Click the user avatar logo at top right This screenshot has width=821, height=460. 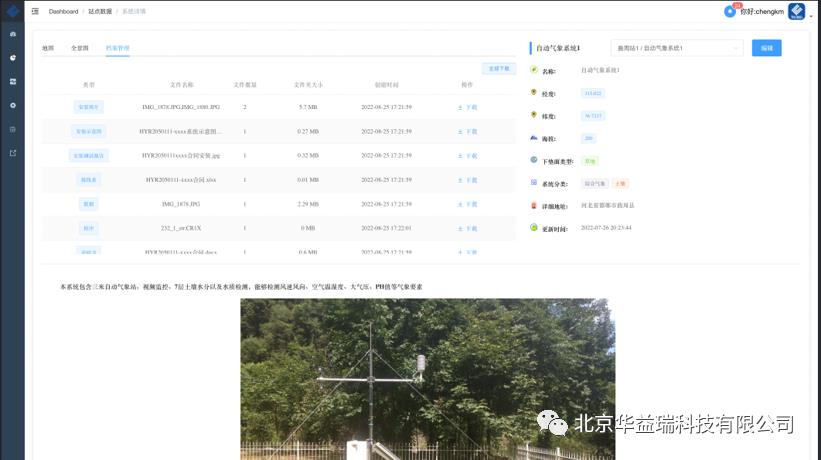[796, 11]
